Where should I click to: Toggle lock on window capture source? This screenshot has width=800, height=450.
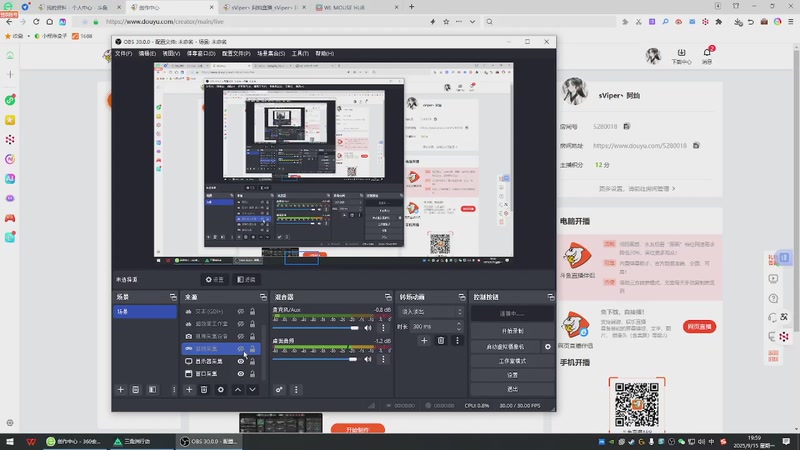[x=253, y=373]
